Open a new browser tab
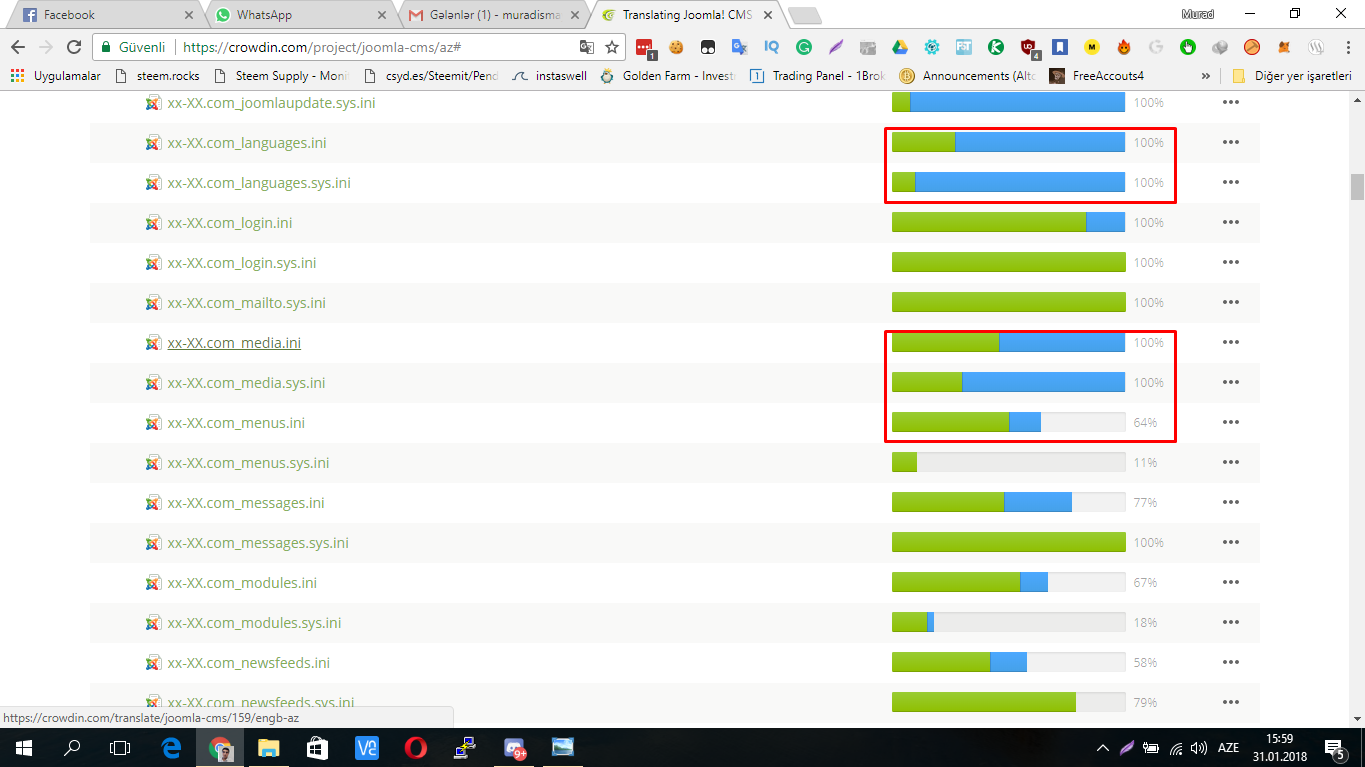This screenshot has width=1365, height=767. tap(805, 16)
